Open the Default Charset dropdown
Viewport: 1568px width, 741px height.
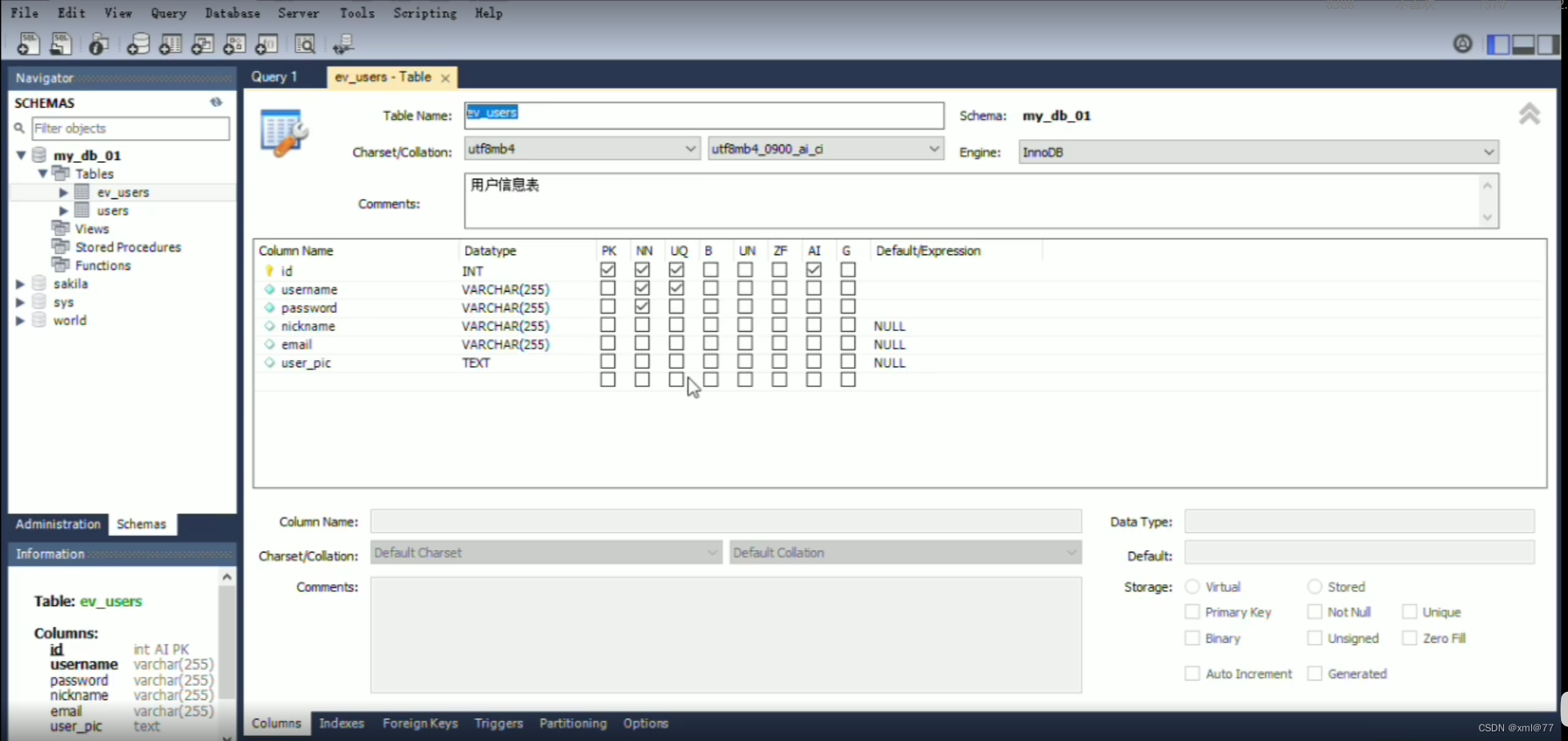pyautogui.click(x=546, y=553)
